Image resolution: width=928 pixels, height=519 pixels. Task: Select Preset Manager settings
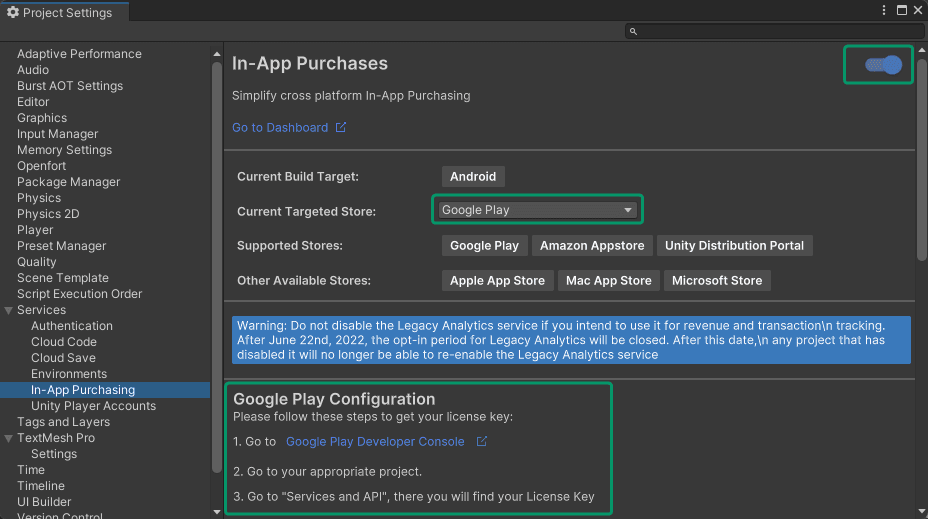click(x=62, y=246)
